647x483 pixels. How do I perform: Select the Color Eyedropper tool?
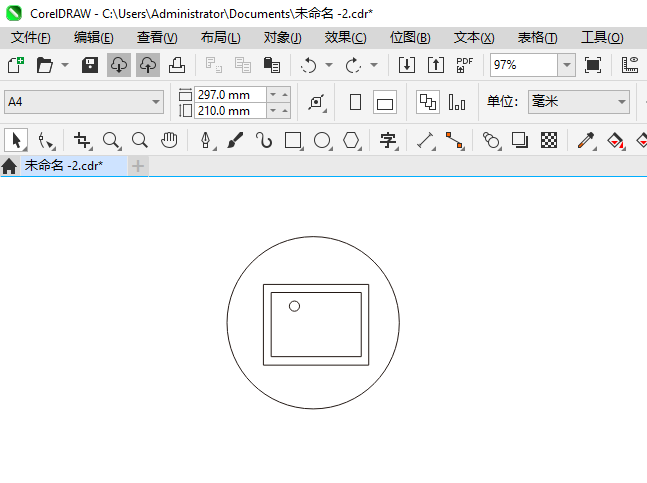pyautogui.click(x=586, y=140)
